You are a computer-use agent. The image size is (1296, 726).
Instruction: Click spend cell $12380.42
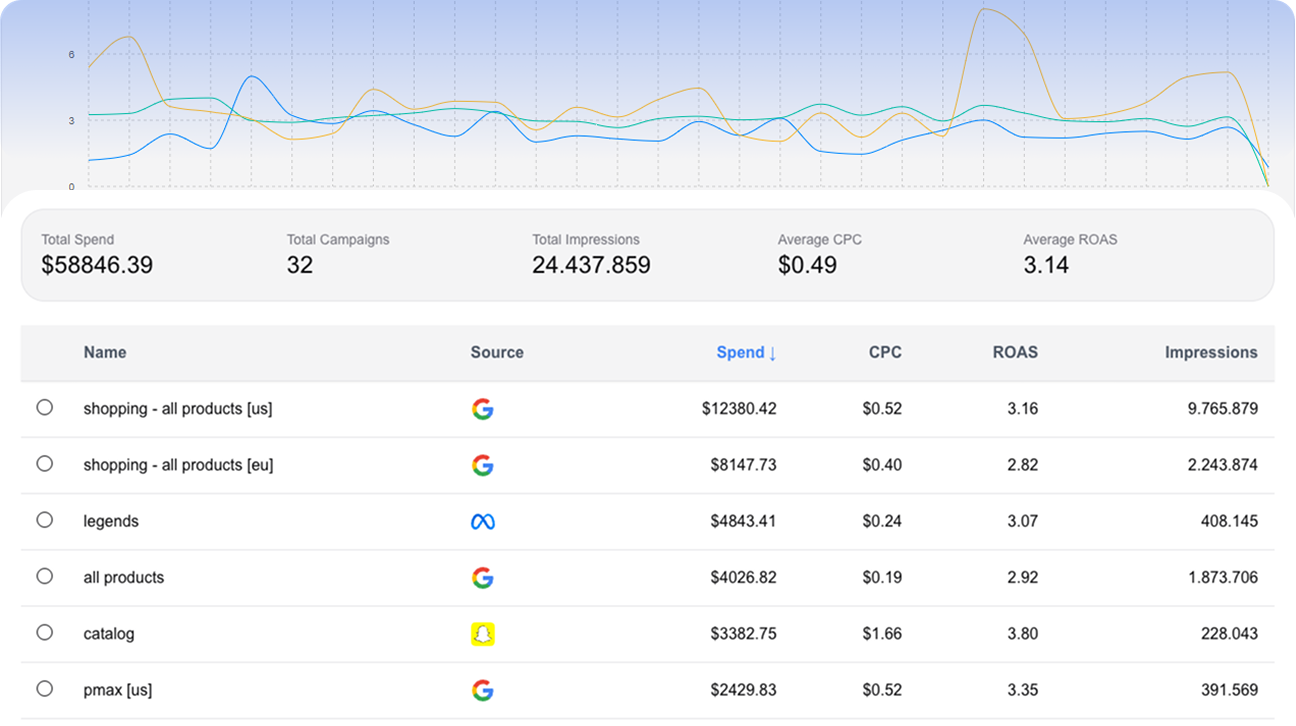[x=739, y=409]
